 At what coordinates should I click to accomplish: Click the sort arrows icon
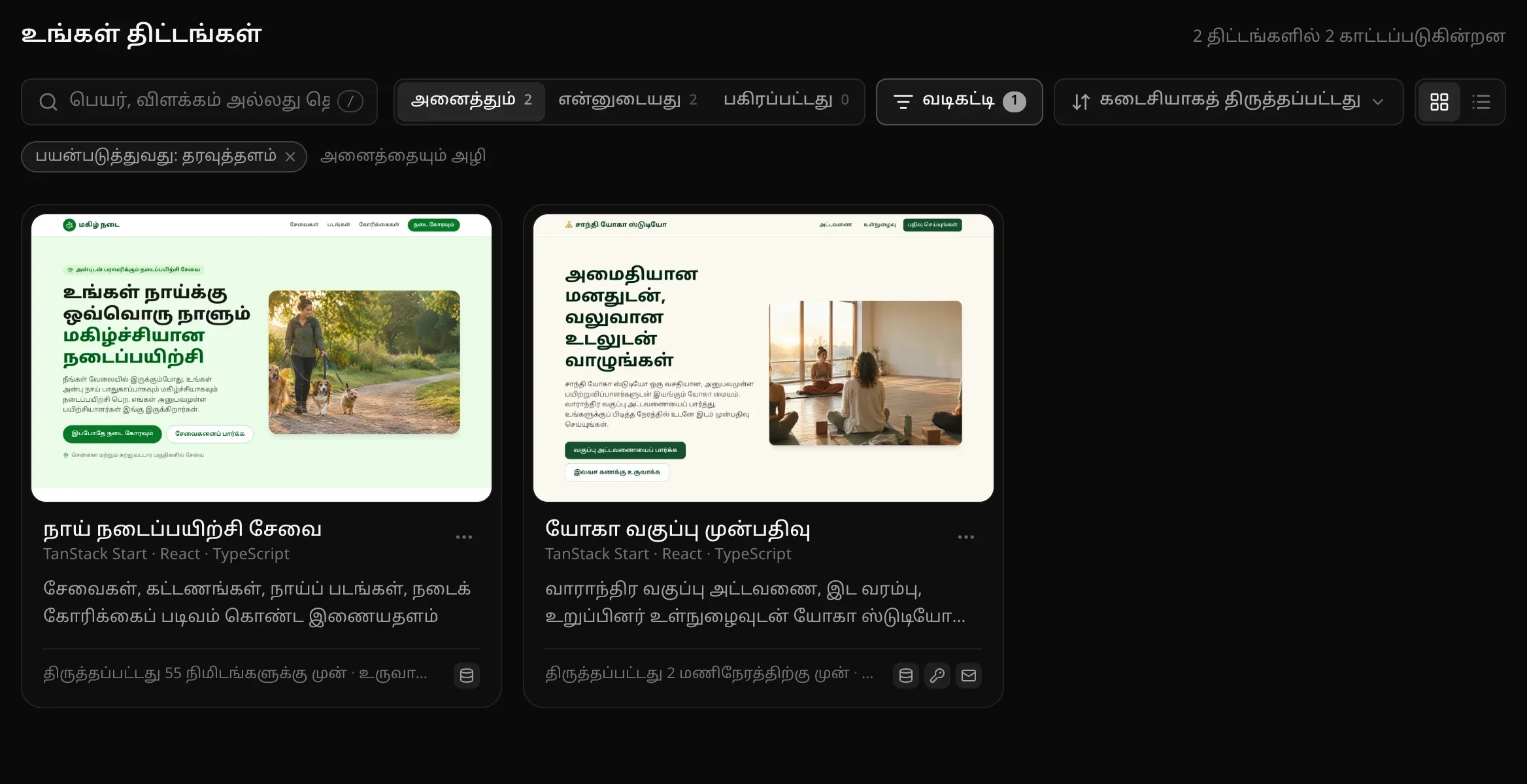(x=1081, y=102)
